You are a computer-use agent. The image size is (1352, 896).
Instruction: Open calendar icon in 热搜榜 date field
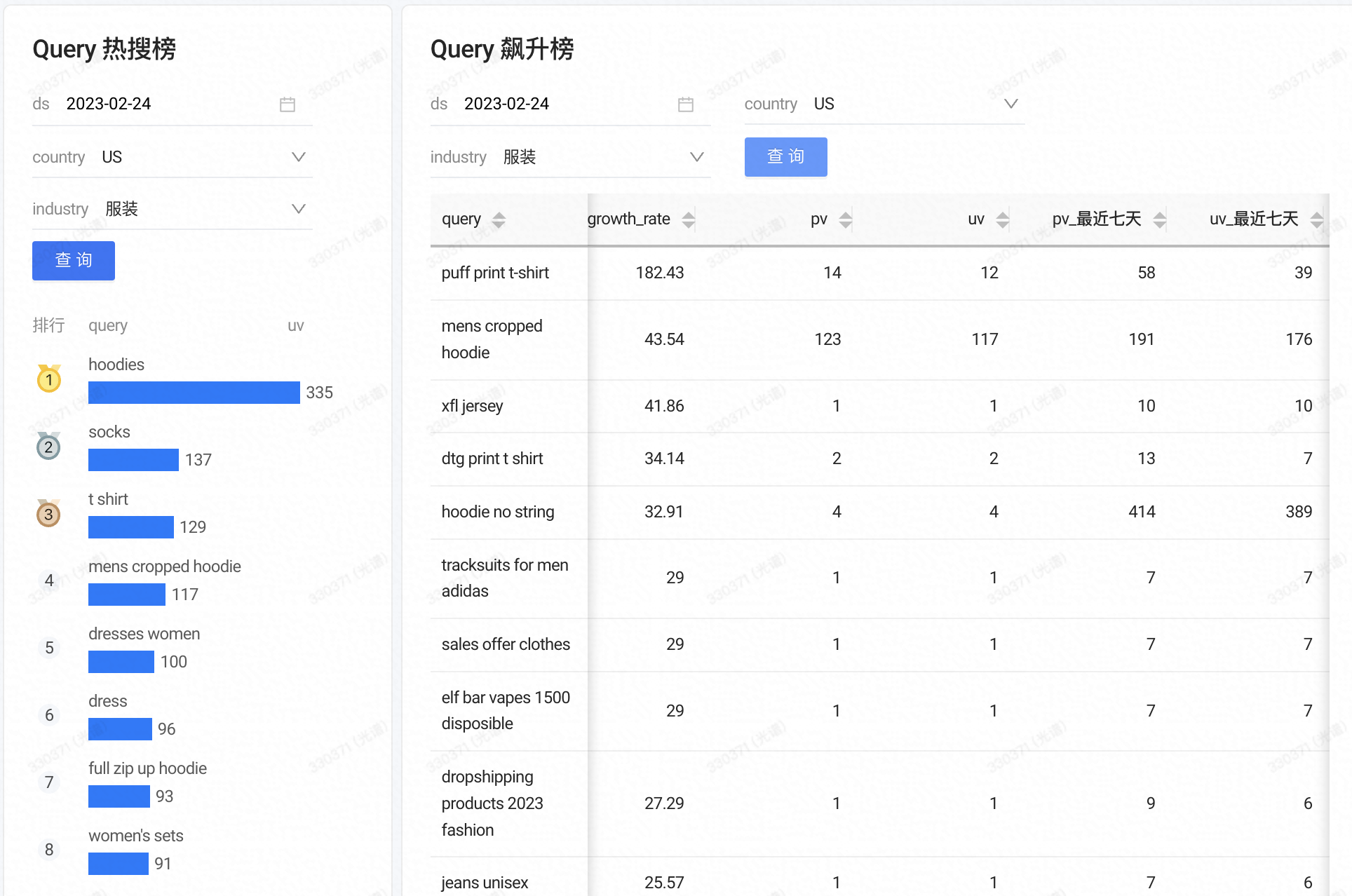pyautogui.click(x=288, y=104)
